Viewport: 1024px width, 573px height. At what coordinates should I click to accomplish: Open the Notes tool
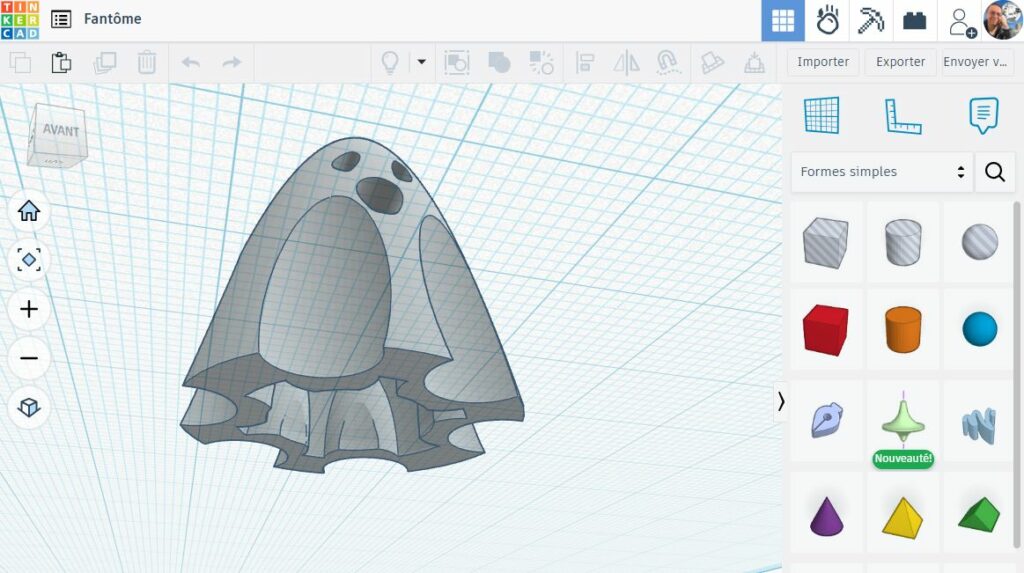[x=983, y=116]
